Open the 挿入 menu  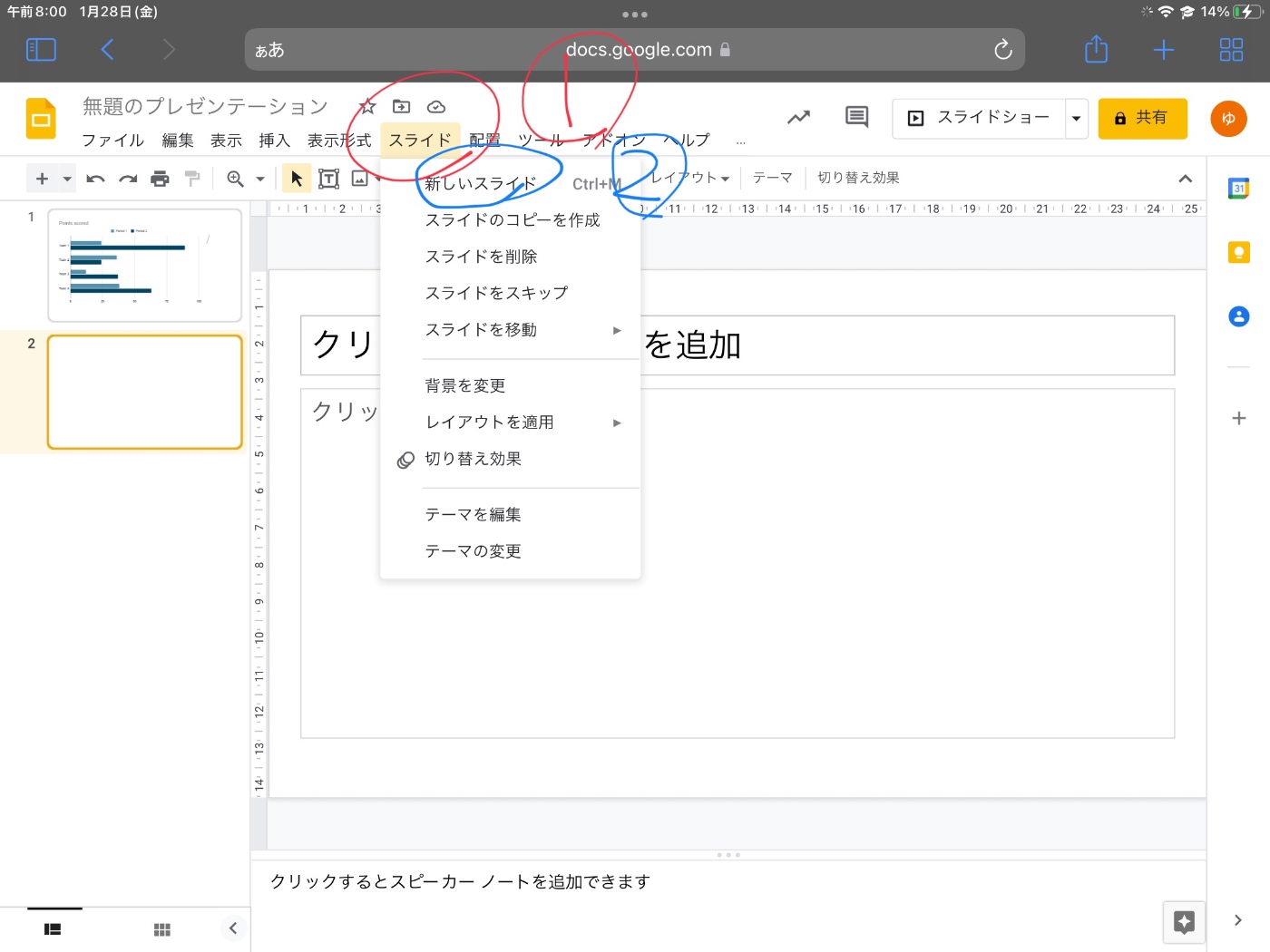[274, 141]
